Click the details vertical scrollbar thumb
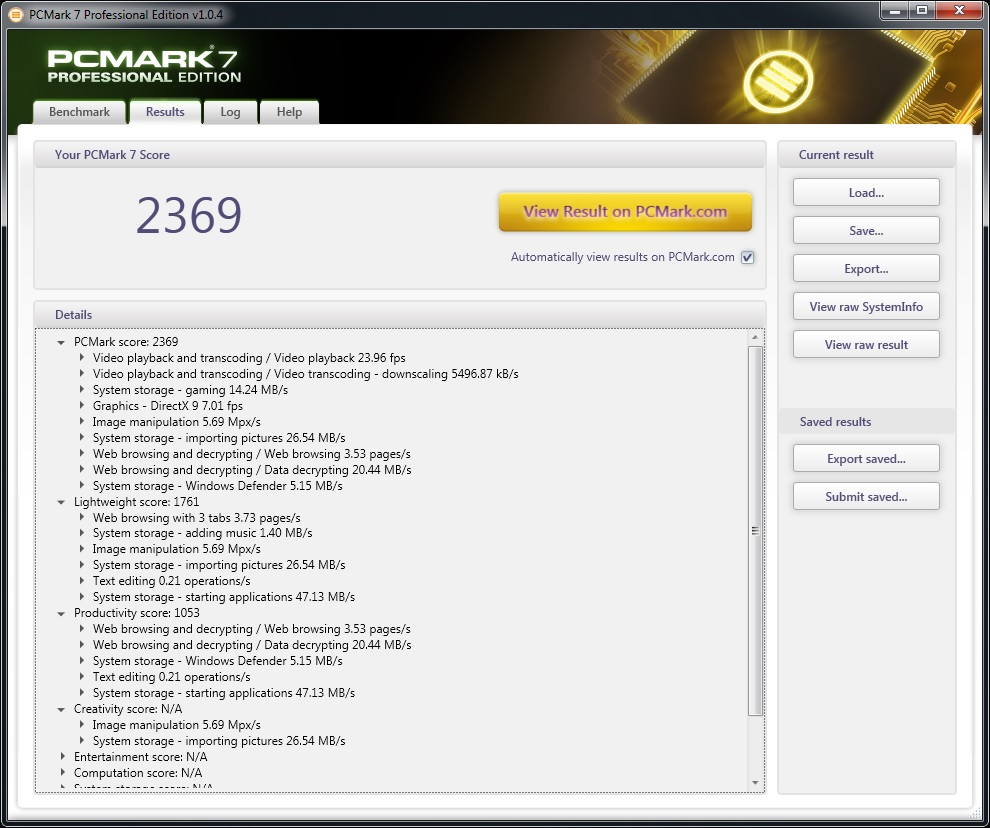Viewport: 990px width, 828px height. click(755, 531)
